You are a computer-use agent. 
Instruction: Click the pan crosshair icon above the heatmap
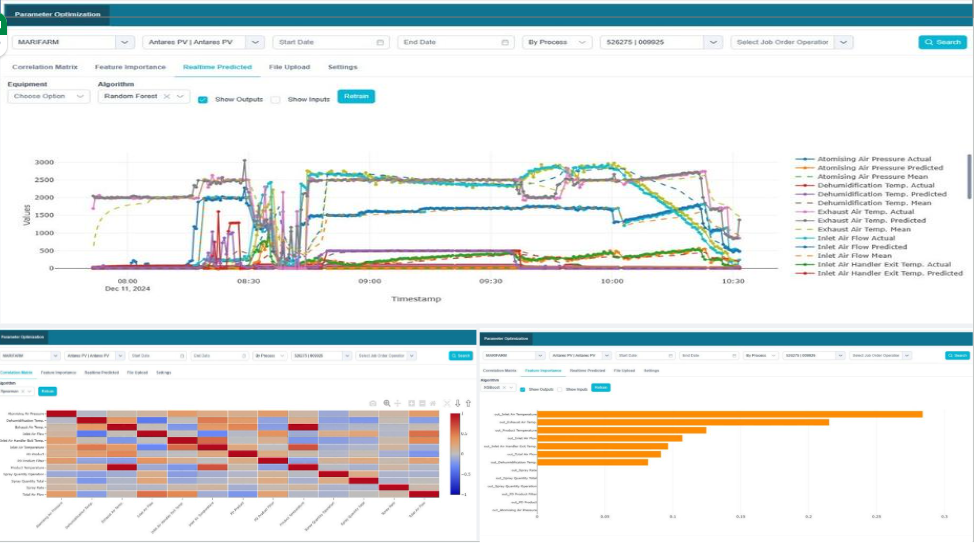[x=399, y=403]
